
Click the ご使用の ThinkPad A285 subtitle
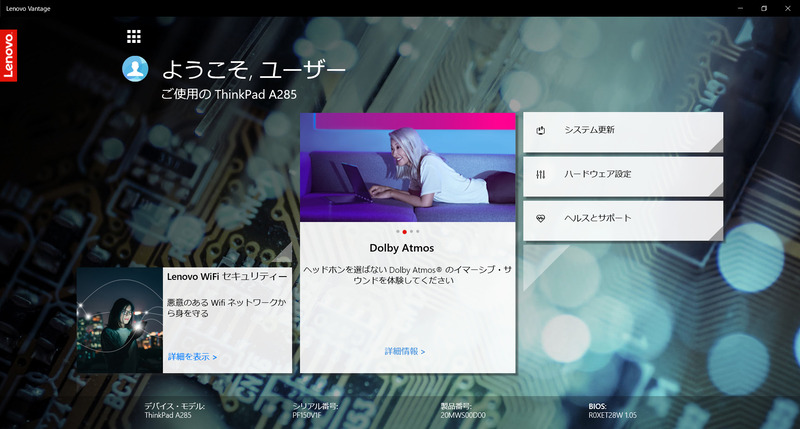coord(229,94)
